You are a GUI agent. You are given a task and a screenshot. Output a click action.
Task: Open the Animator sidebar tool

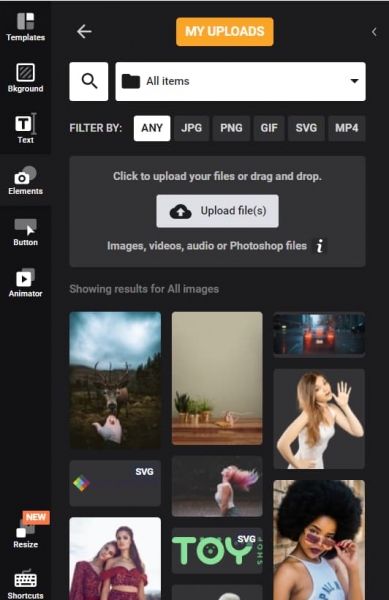[25, 283]
